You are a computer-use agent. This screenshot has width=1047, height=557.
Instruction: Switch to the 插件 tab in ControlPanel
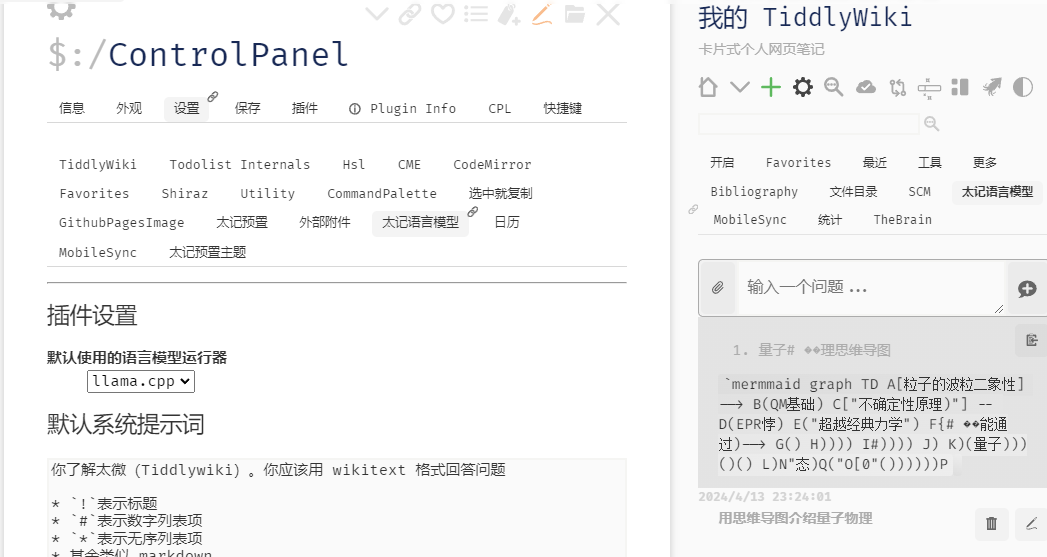pos(305,109)
